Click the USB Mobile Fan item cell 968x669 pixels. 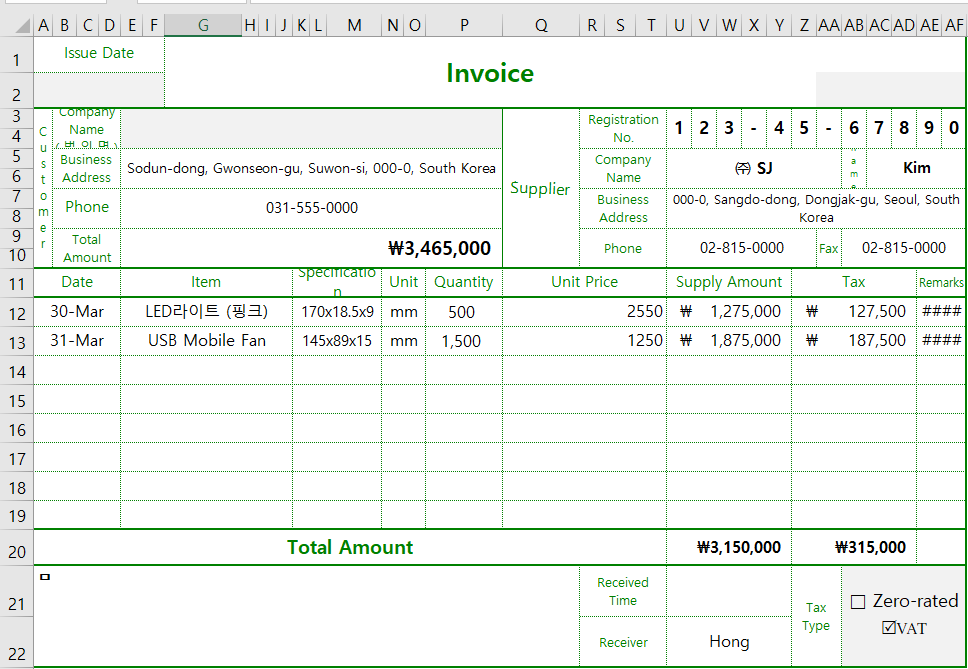206,341
